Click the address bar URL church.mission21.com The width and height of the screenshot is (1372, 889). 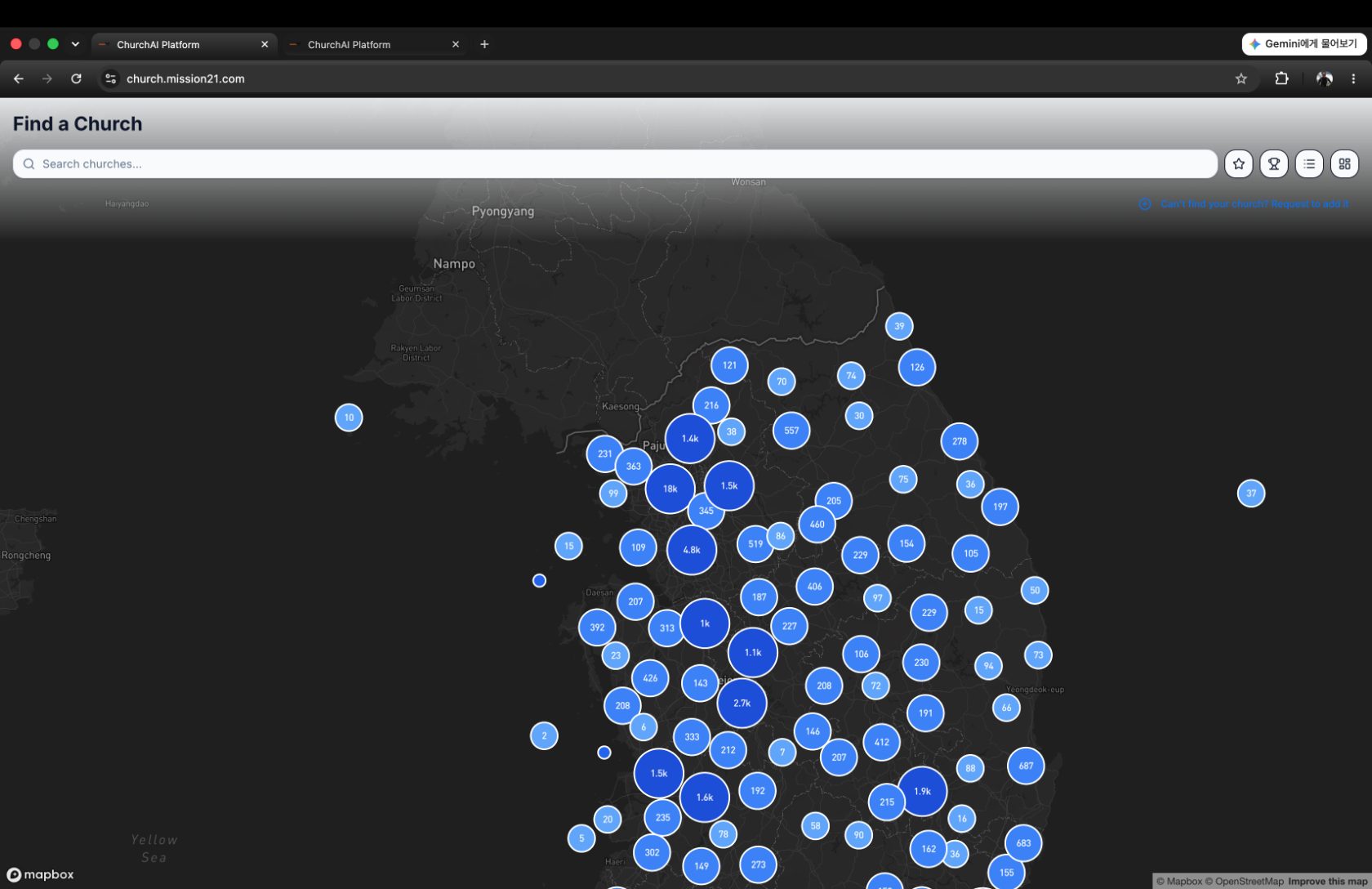[185, 78]
